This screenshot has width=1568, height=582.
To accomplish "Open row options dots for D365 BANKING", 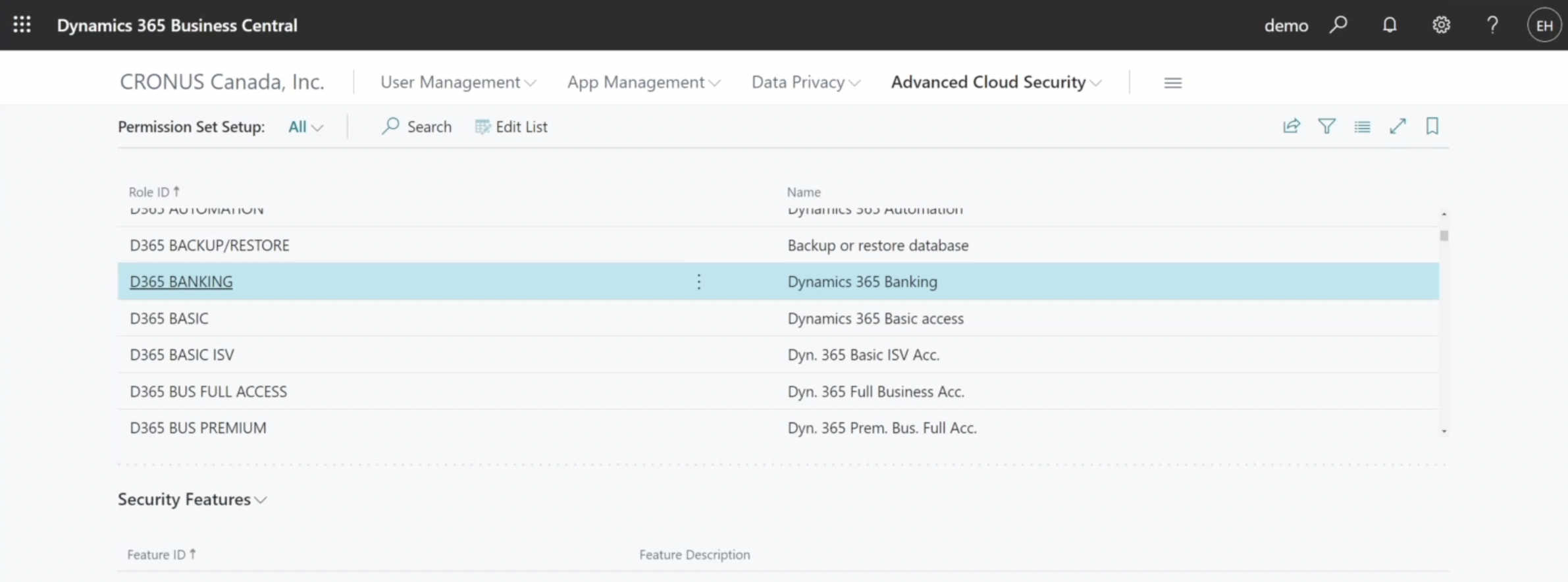I will click(x=699, y=282).
